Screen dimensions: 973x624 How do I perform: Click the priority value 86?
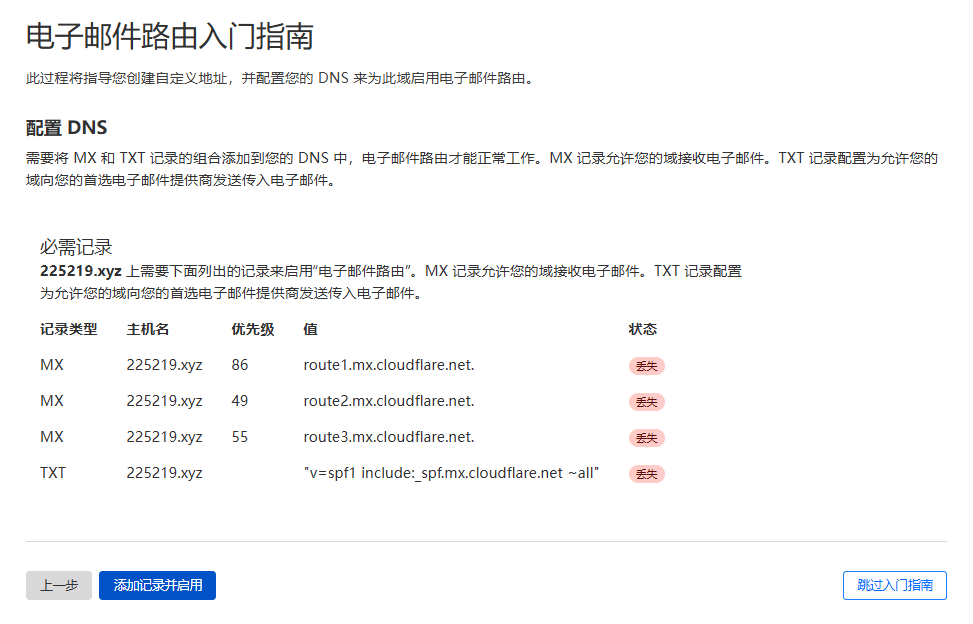(240, 365)
